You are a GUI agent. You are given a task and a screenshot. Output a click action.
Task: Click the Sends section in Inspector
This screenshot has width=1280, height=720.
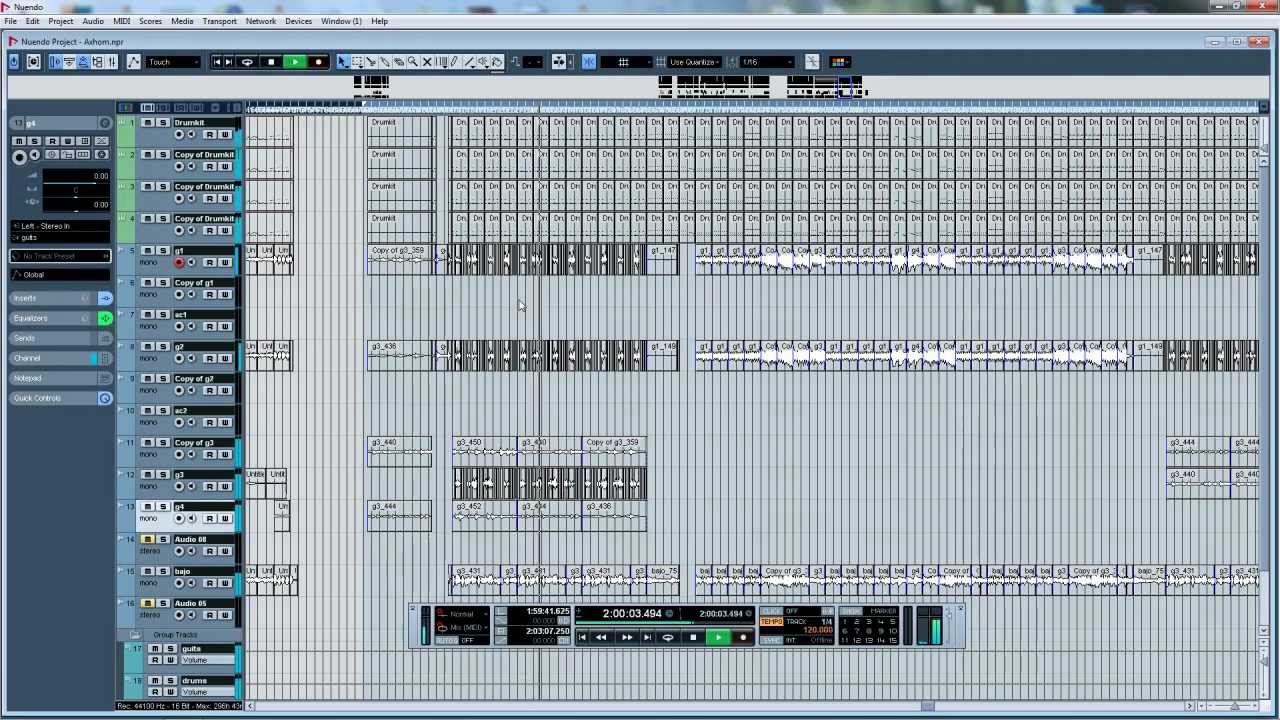pyautogui.click(x=52, y=338)
